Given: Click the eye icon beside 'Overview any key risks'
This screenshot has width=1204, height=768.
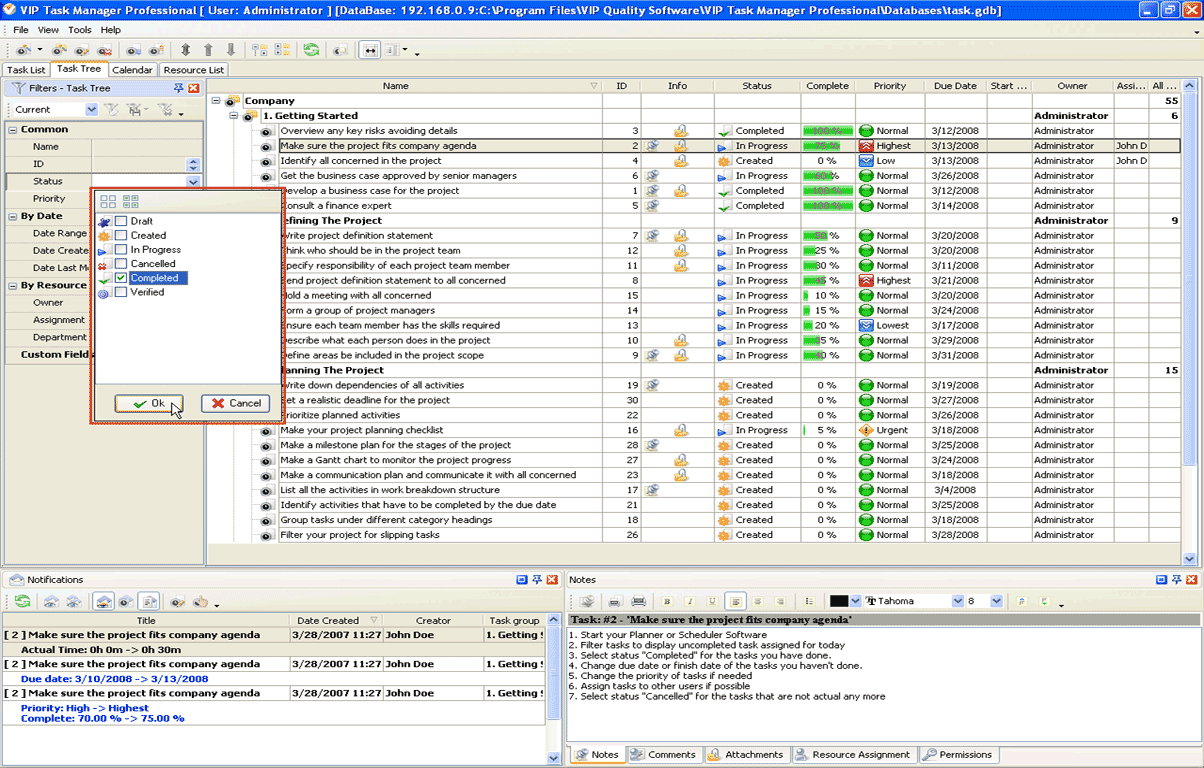Looking at the screenshot, I should (x=266, y=131).
